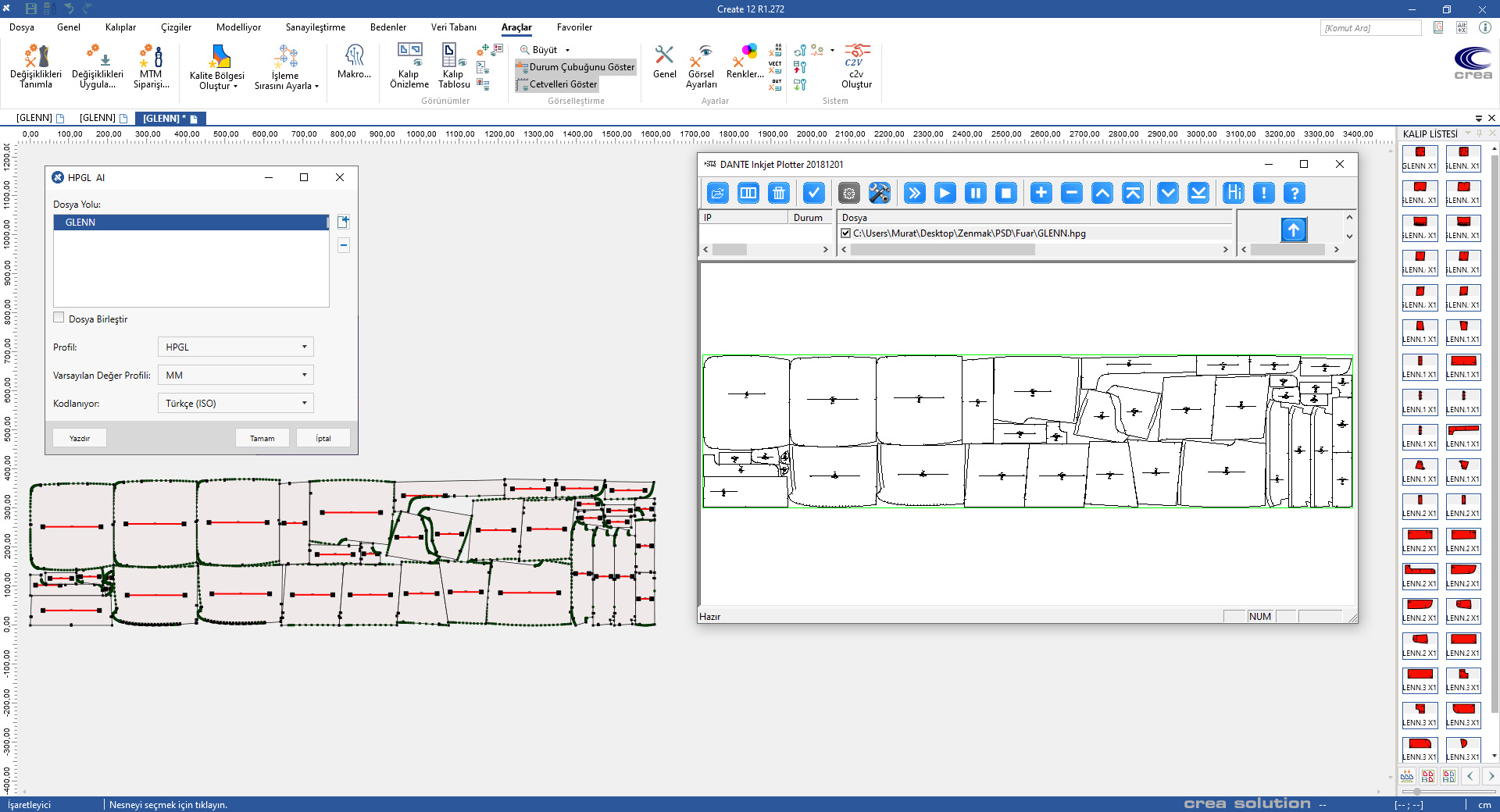Expand the Kodlanıyor Türkçe (ISO) dropdown
1500x812 pixels.
[235, 404]
